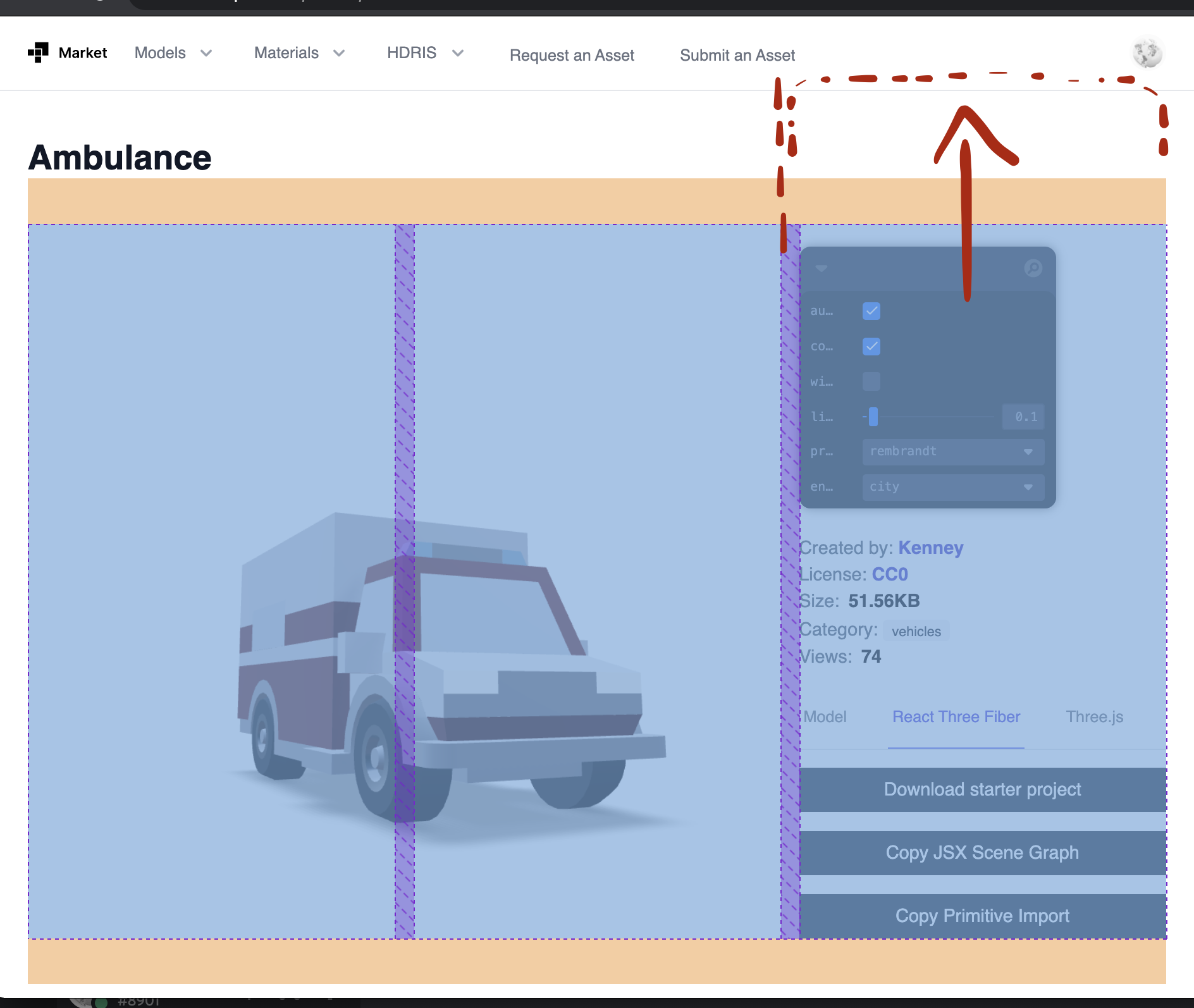
Task: Switch to the Model tab
Action: pos(825,716)
